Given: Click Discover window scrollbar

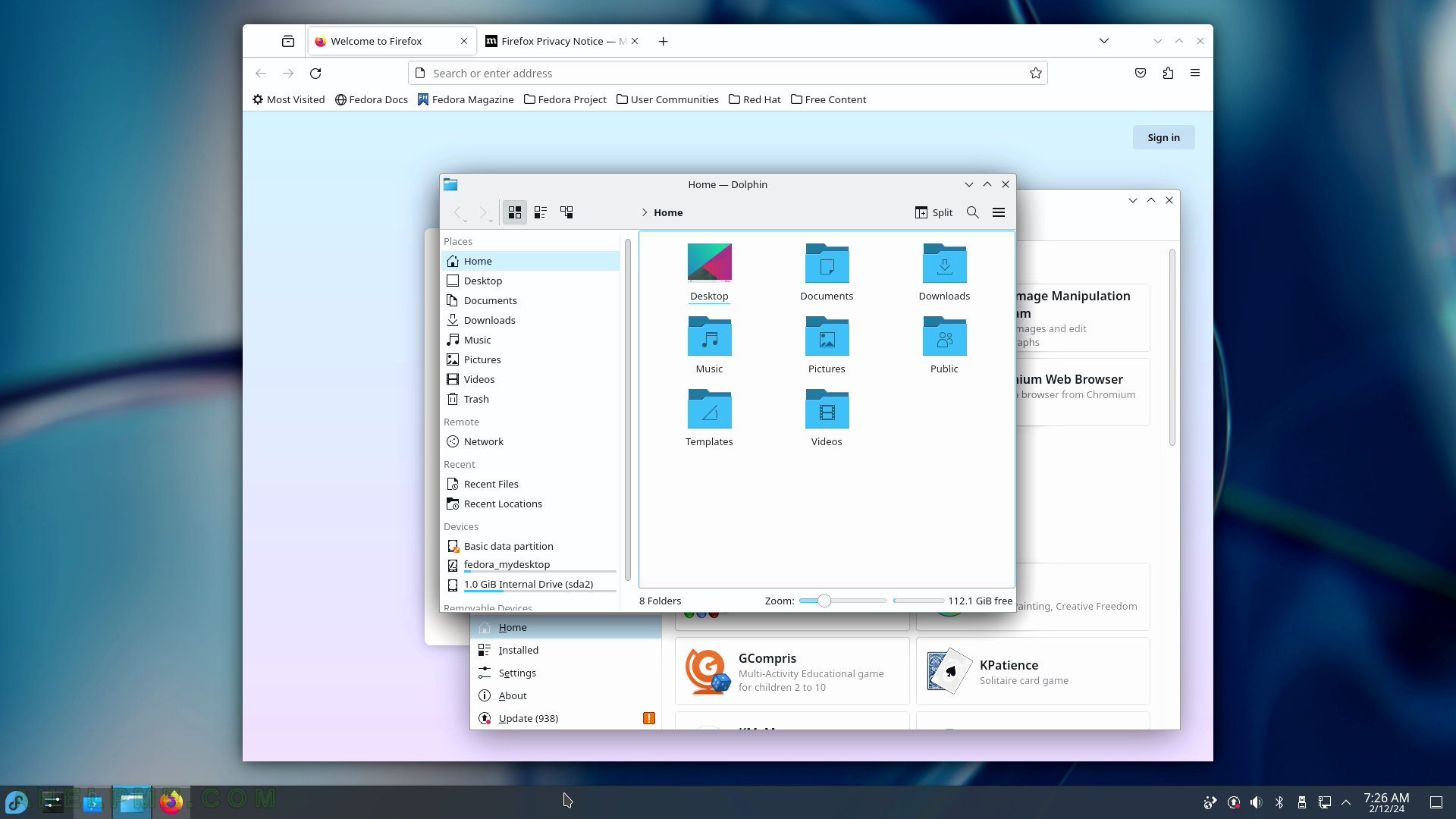Looking at the screenshot, I should click(1172, 347).
